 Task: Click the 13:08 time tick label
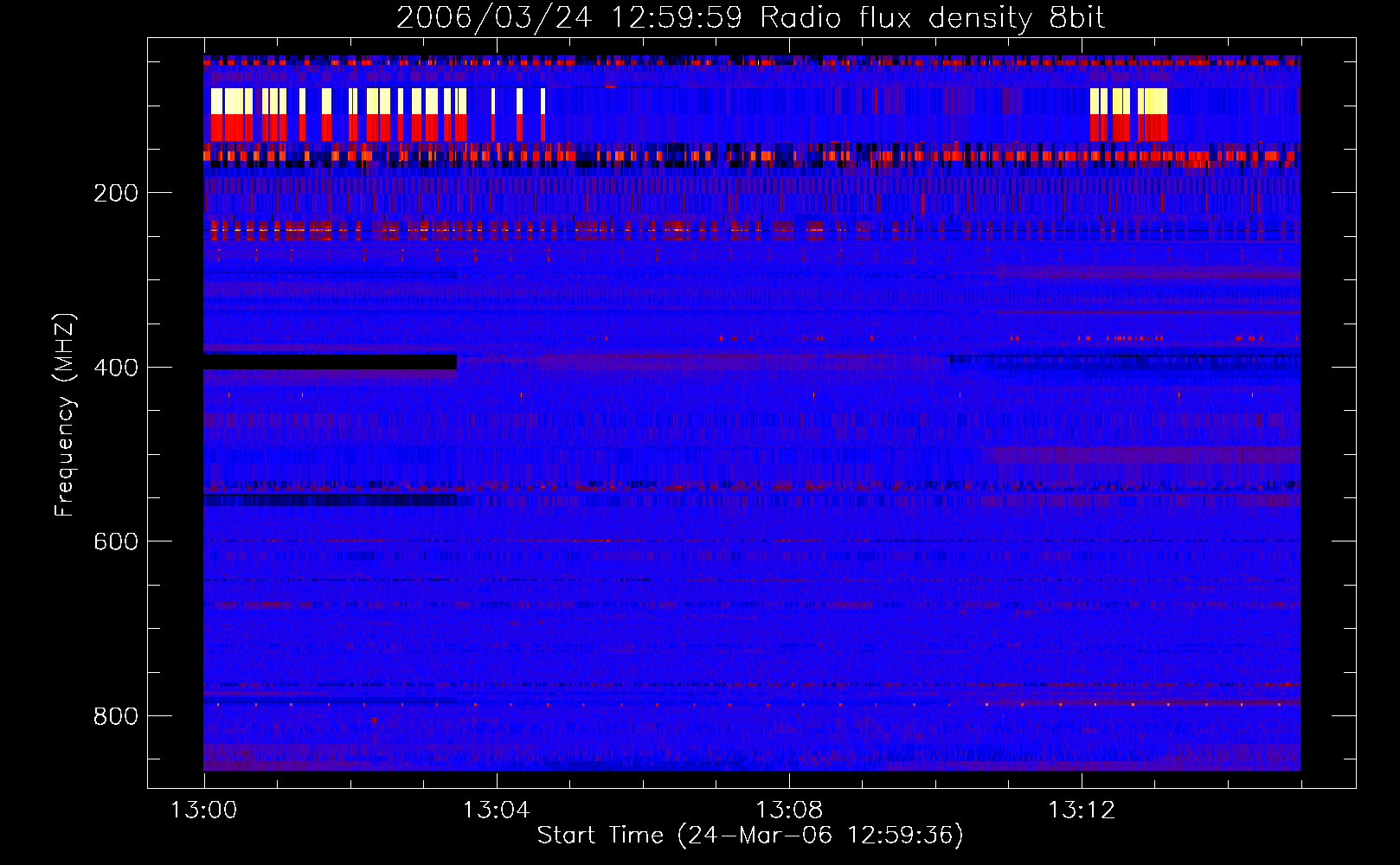click(x=788, y=811)
